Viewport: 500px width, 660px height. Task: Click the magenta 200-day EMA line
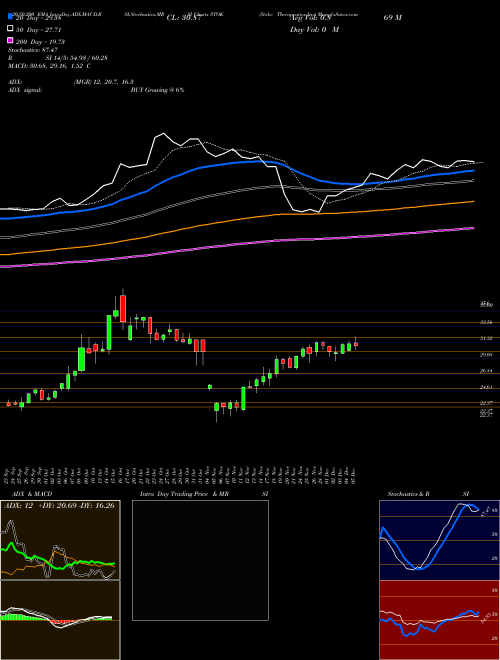236,245
